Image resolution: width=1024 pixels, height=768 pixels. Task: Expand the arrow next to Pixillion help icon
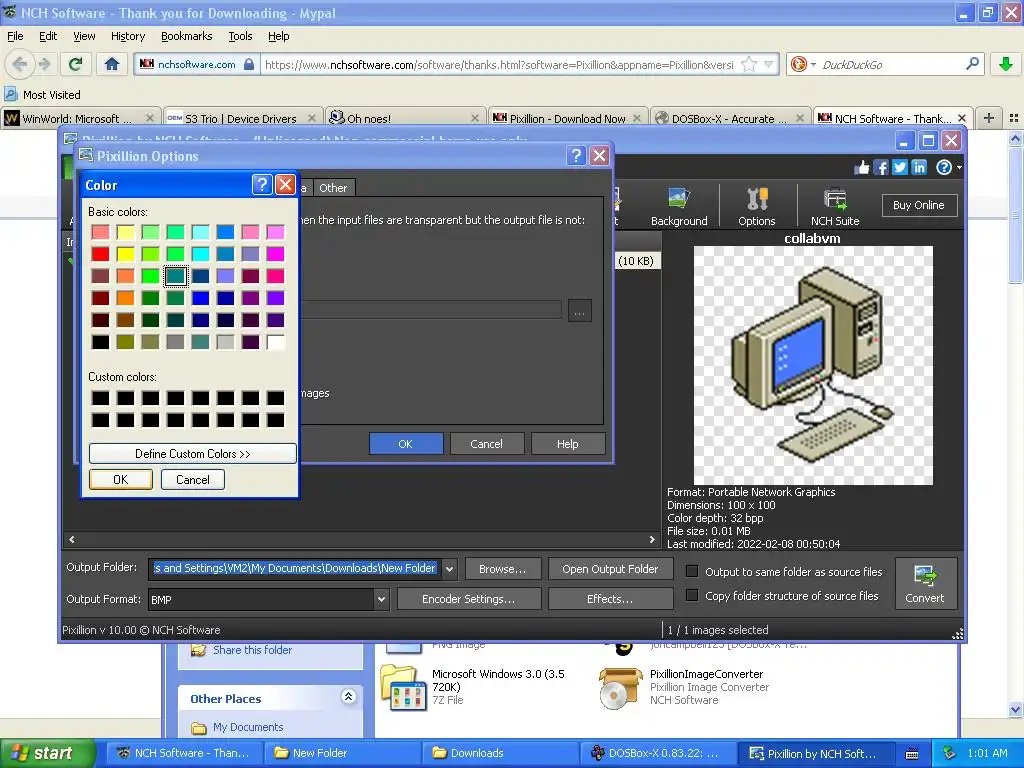point(959,168)
